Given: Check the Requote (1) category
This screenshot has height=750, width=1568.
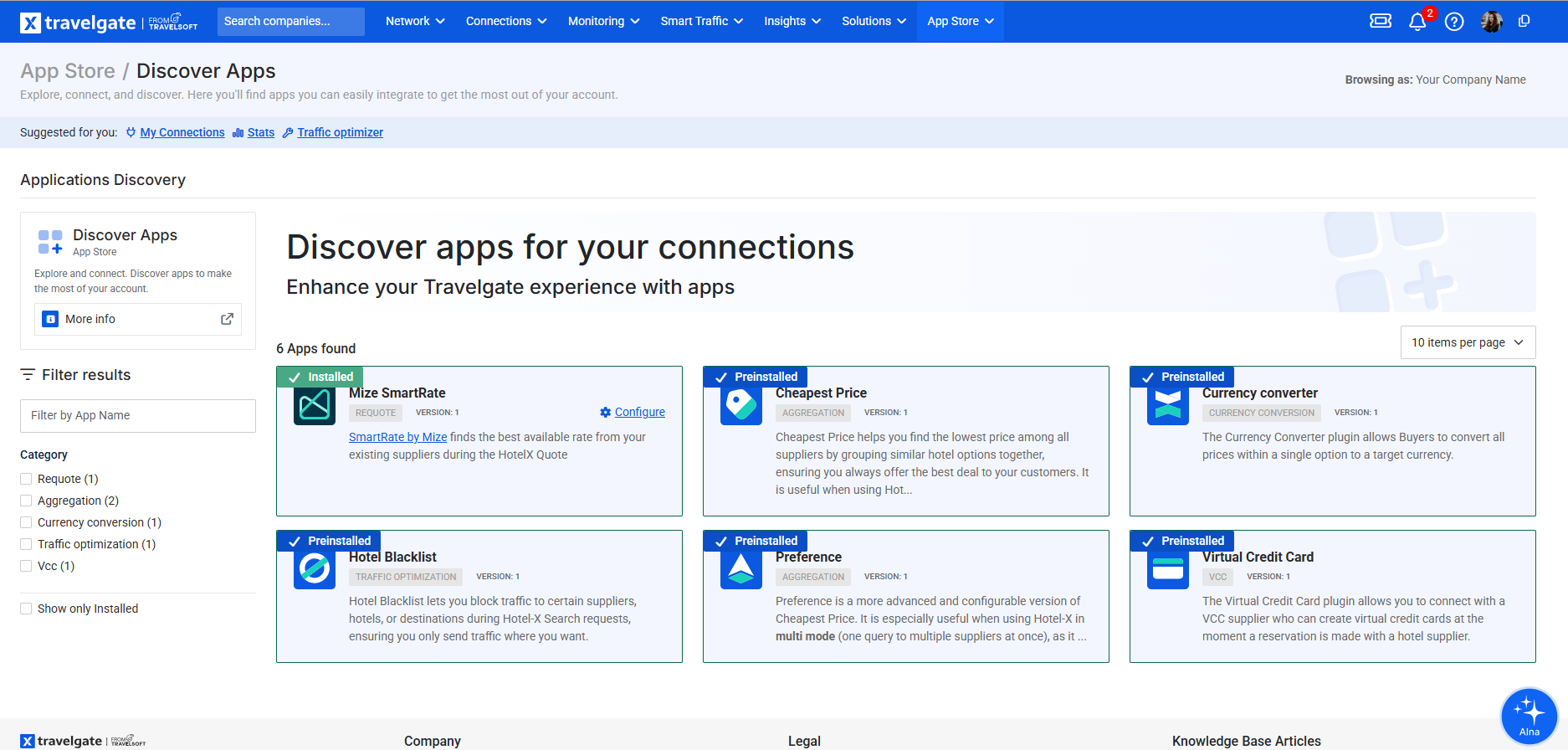Looking at the screenshot, I should 26,479.
